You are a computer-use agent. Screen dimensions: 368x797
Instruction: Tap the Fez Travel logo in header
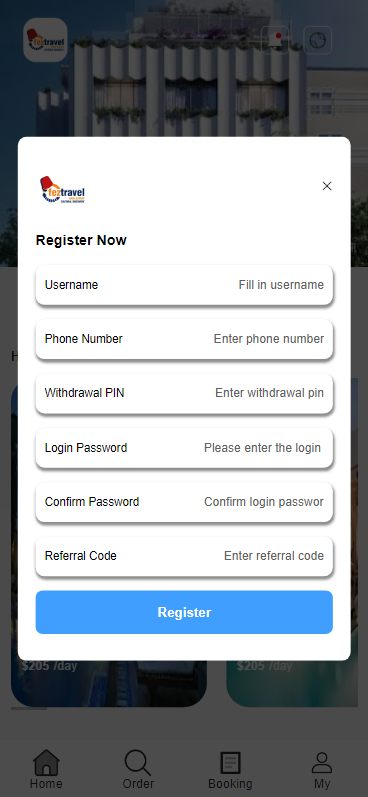pyautogui.click(x=45, y=40)
